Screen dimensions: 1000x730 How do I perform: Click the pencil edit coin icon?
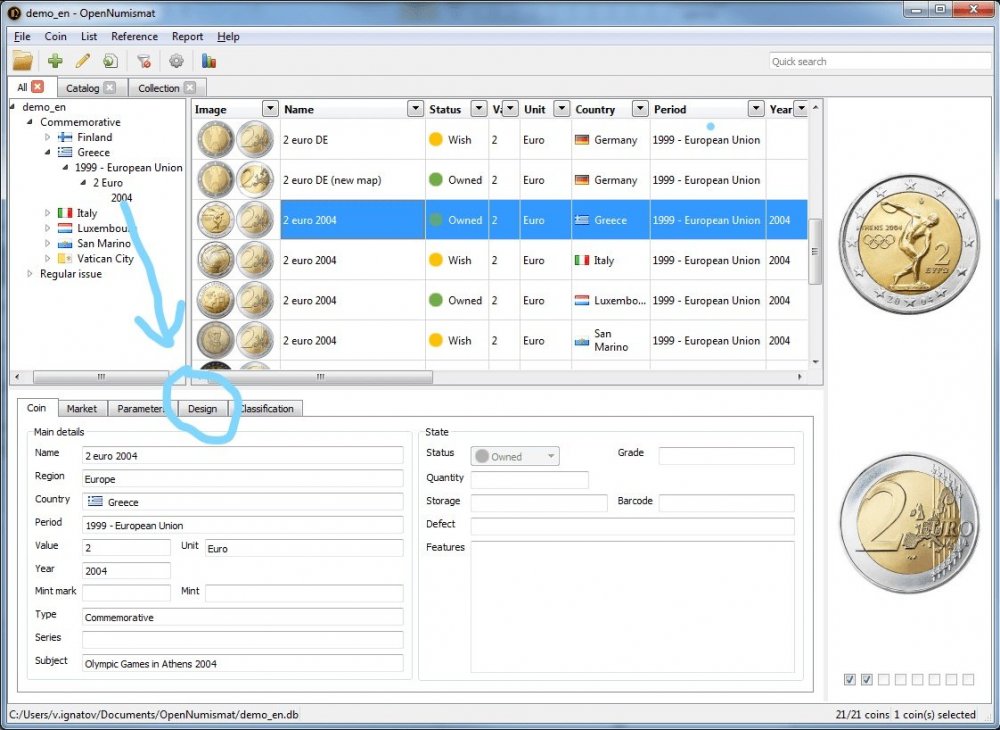click(x=83, y=61)
